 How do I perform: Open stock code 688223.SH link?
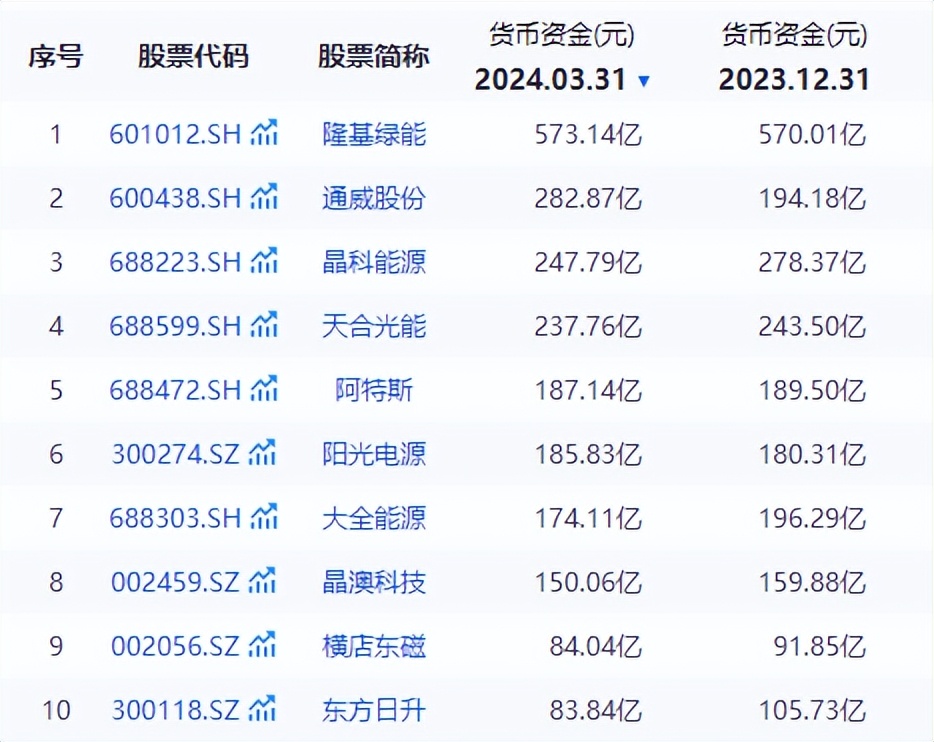point(175,262)
